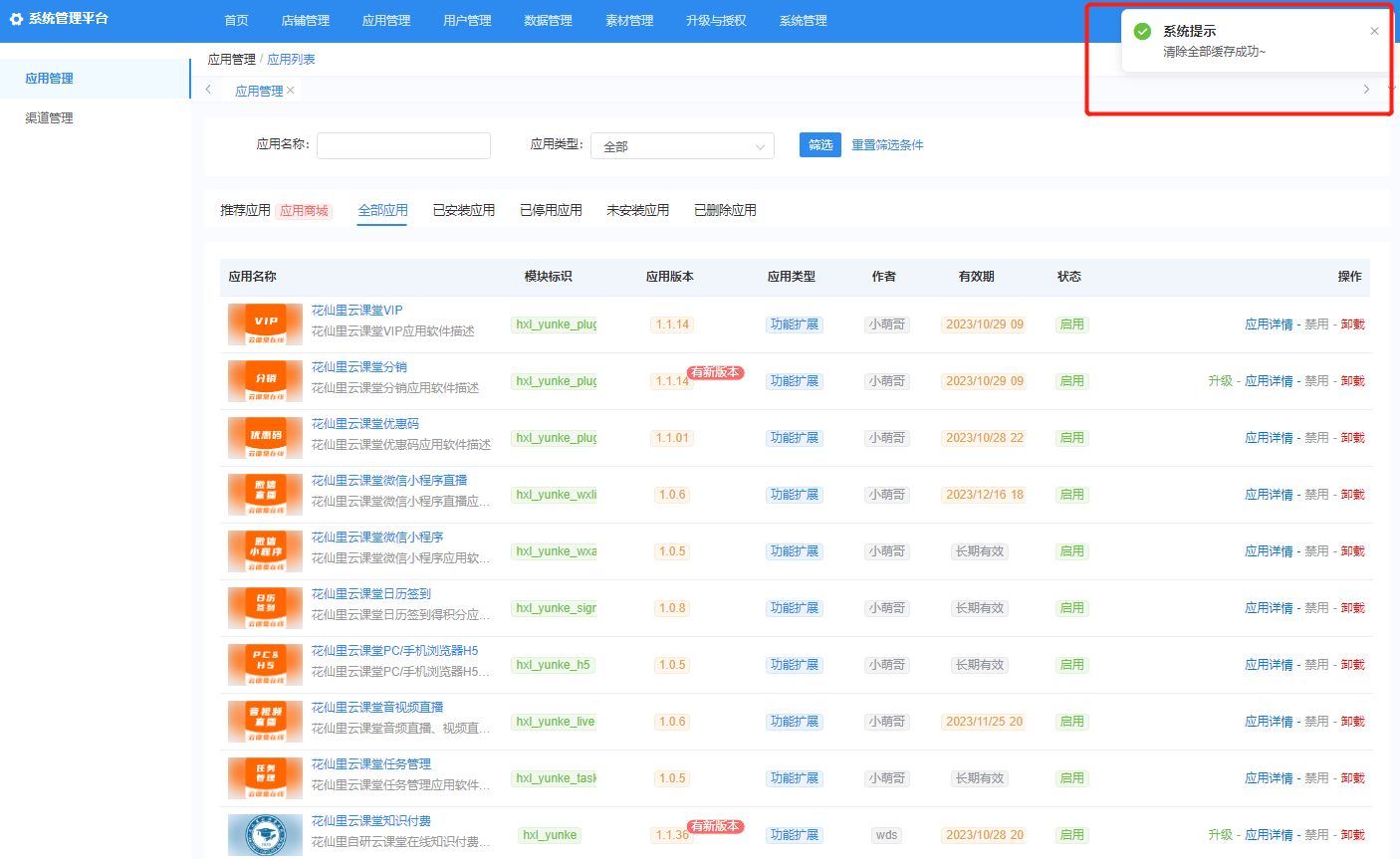Click the wds author tag
Viewport: 1400px width, 859px height.
[886, 835]
